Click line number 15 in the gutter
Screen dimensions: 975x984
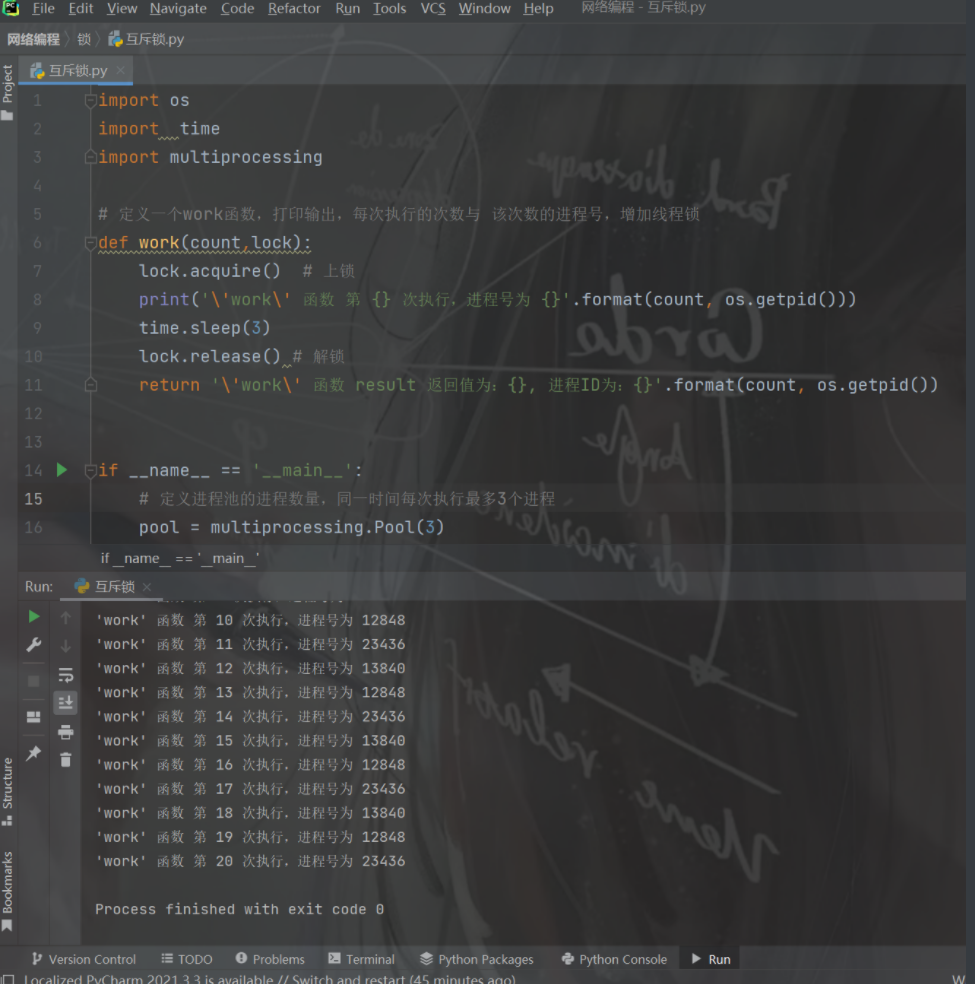point(33,499)
